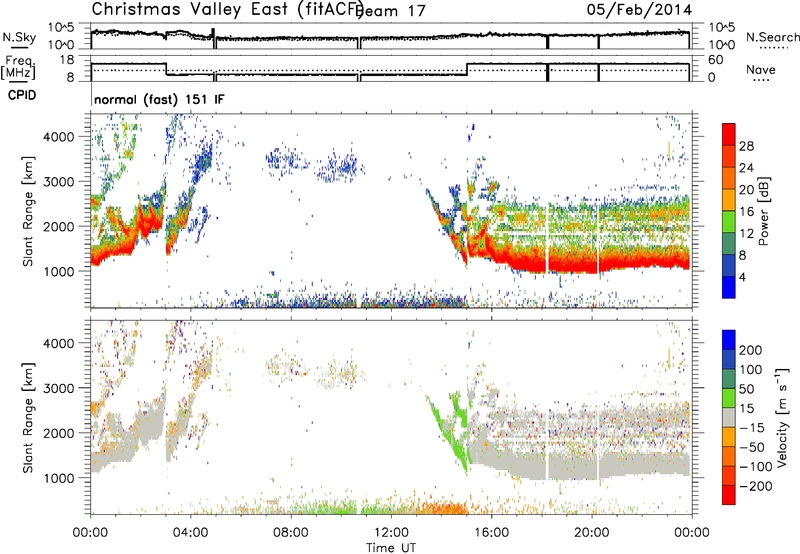800x554 pixels.
Task: Click the text normal (fast) 151 IF
Action: click(159, 99)
